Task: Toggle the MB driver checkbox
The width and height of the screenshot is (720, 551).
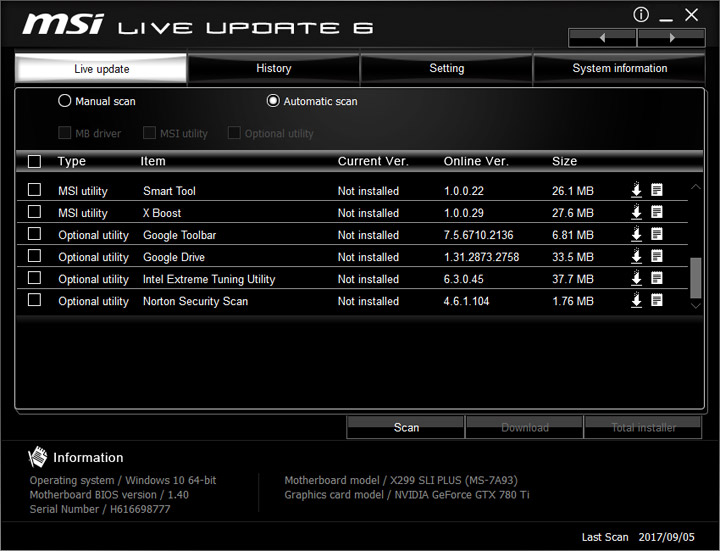Action: pos(64,133)
